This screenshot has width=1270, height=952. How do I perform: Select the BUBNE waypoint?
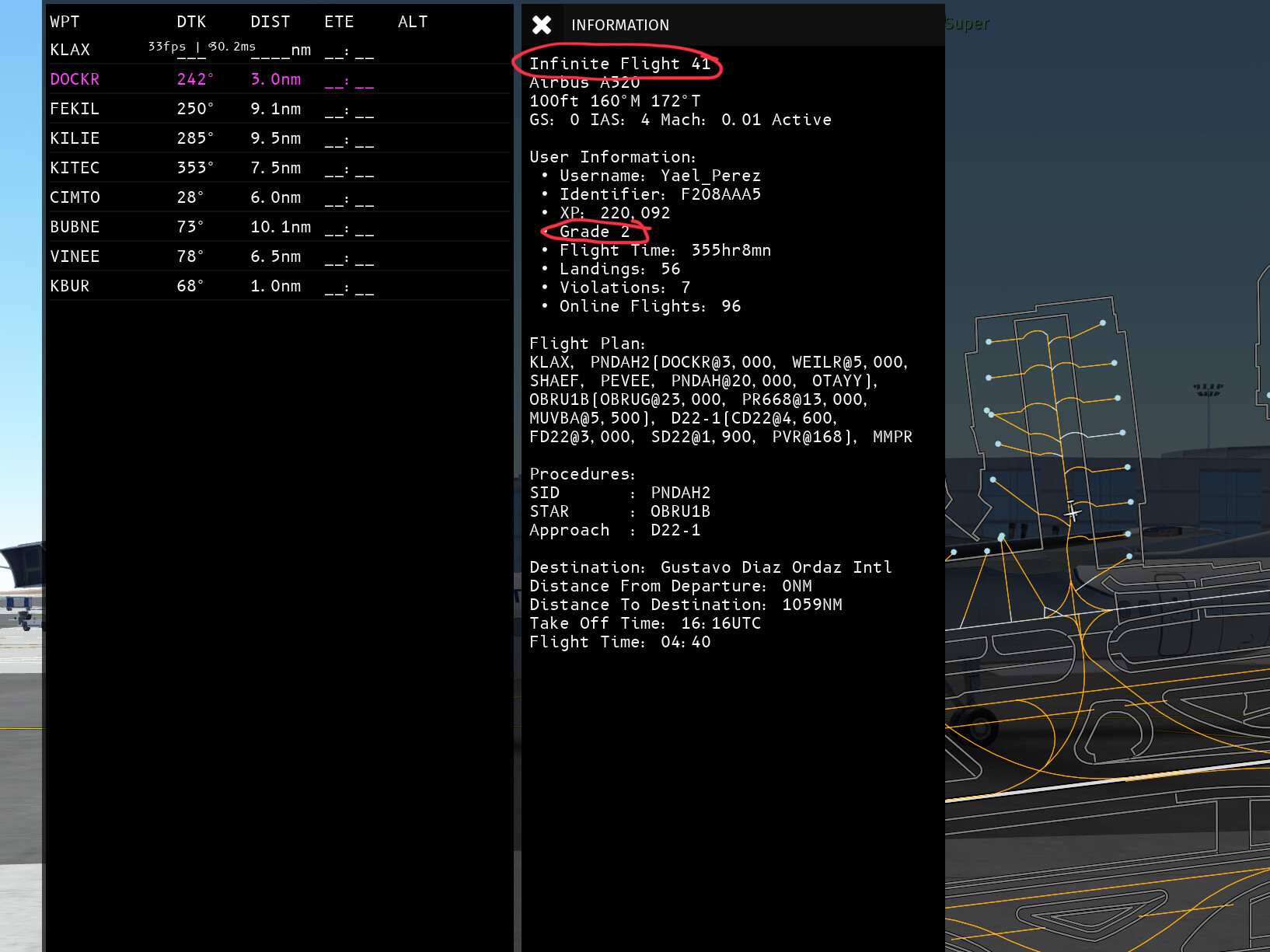point(278,227)
